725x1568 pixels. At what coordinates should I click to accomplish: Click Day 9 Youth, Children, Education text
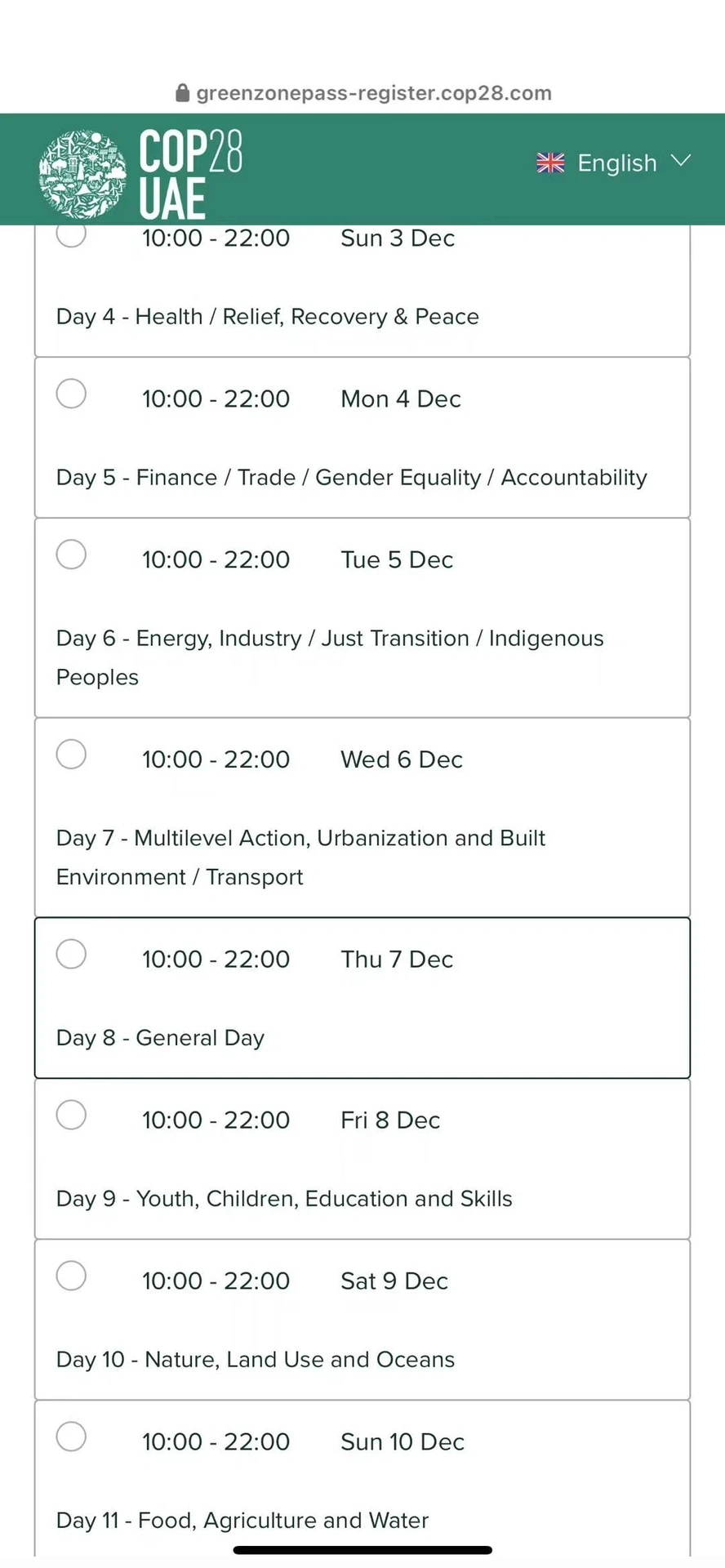[x=284, y=1199]
